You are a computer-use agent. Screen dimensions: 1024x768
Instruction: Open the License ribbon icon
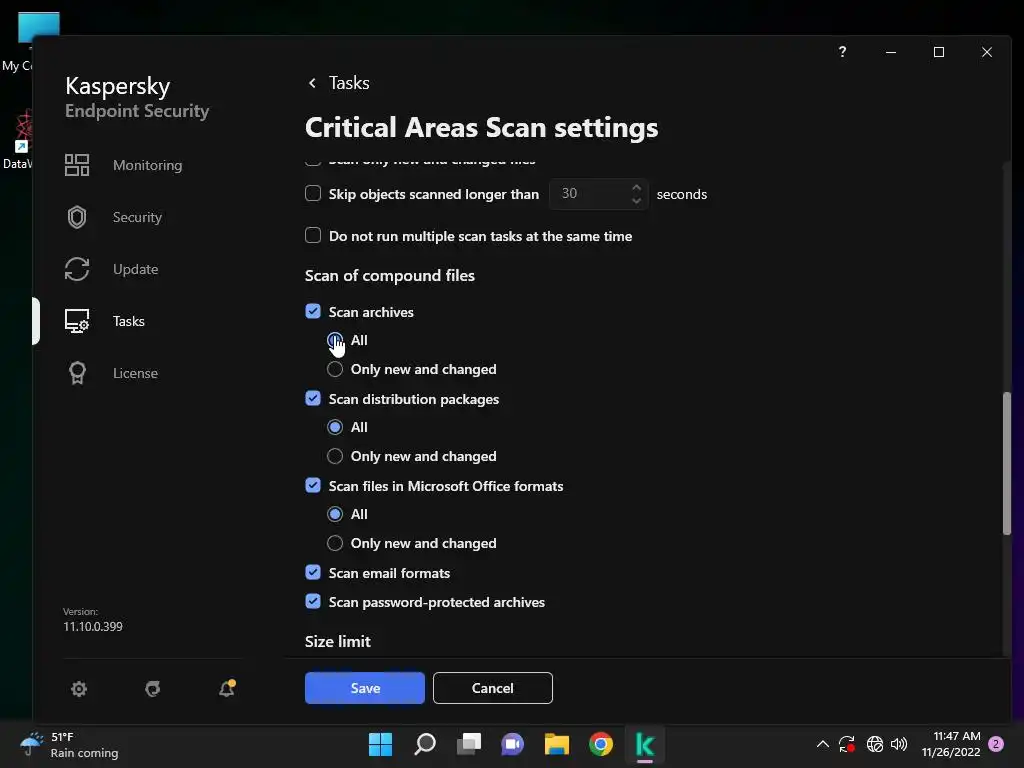tap(77, 373)
